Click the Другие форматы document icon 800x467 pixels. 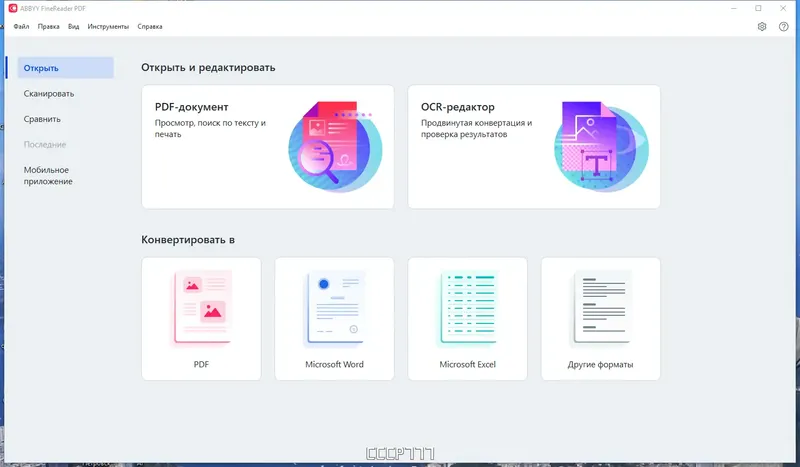[602, 308]
